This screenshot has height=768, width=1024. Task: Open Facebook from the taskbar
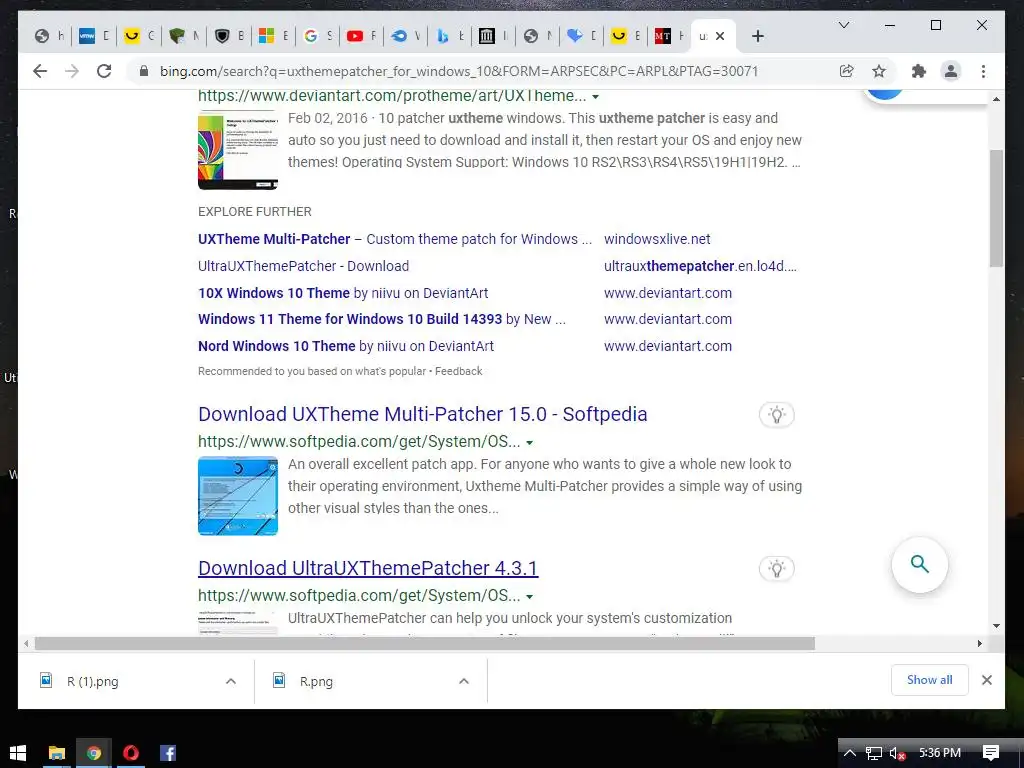[x=168, y=753]
